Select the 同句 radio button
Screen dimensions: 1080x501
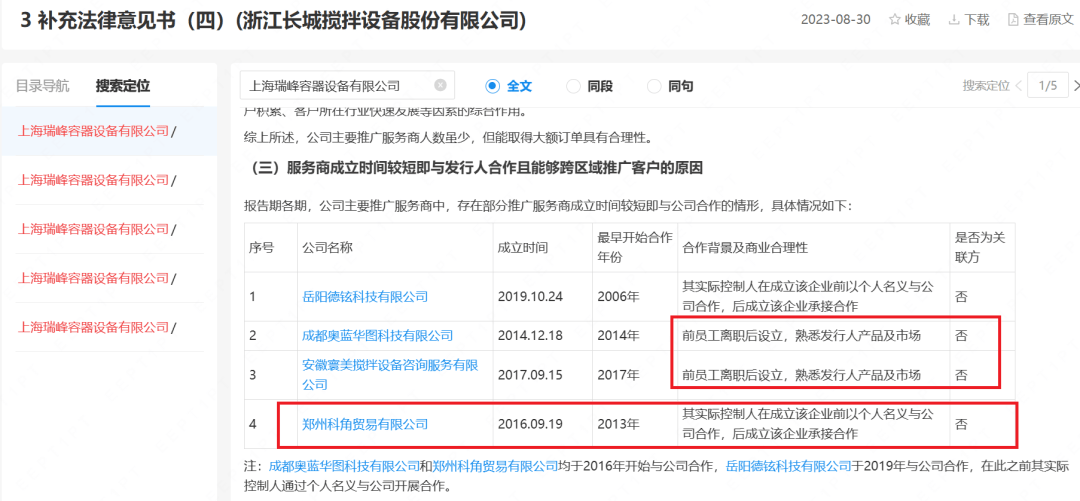coord(654,86)
